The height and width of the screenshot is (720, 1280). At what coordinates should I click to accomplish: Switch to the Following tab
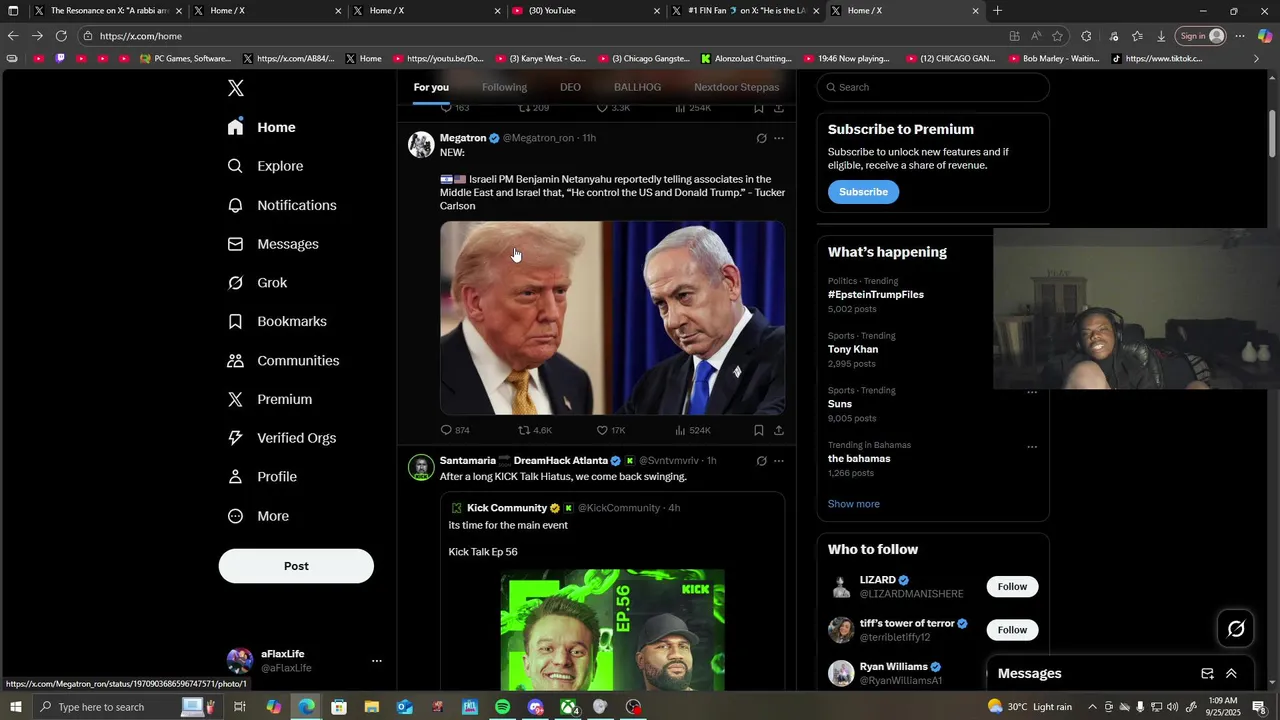(504, 87)
